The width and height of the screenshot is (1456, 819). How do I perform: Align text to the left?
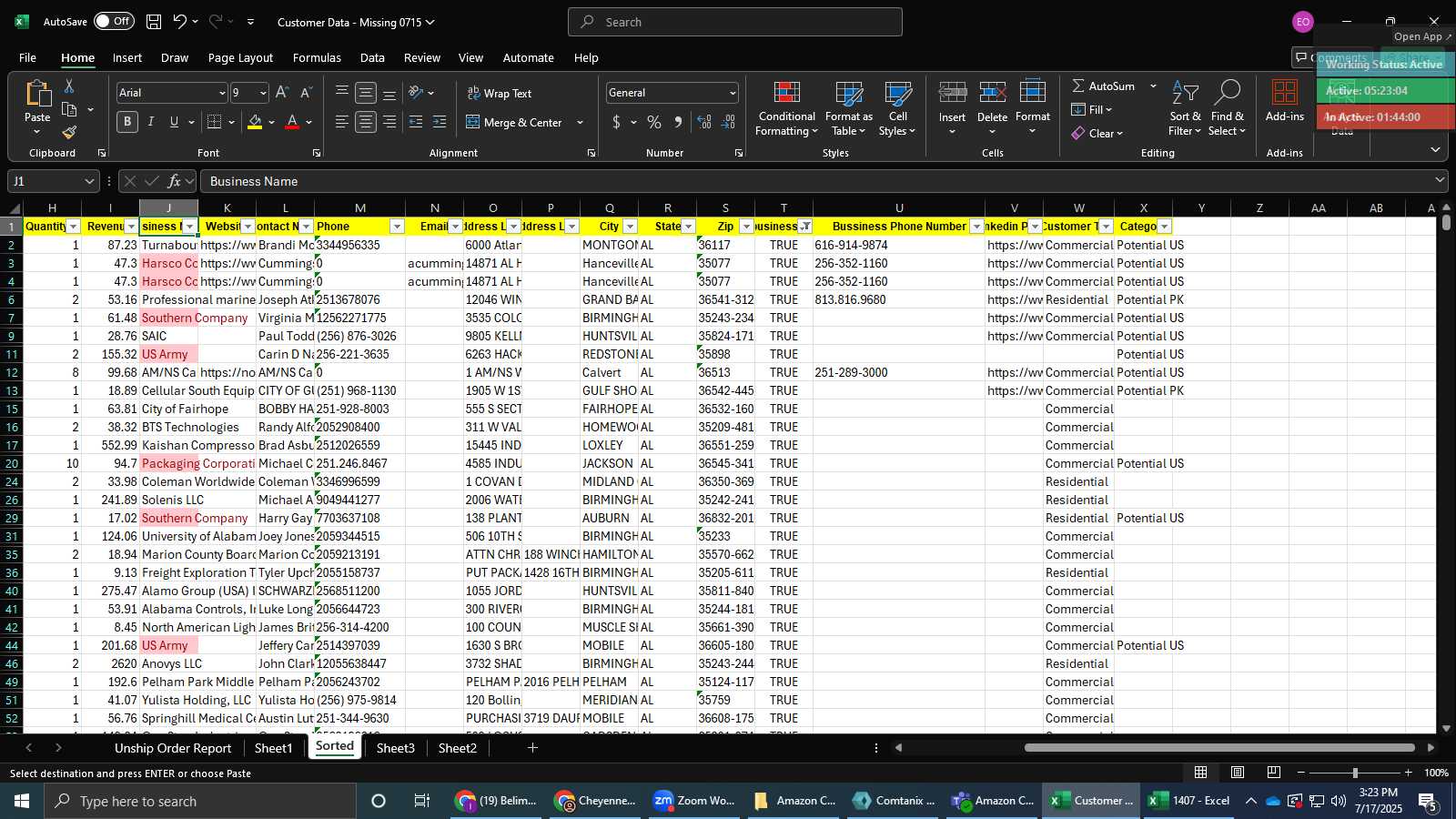click(x=342, y=122)
